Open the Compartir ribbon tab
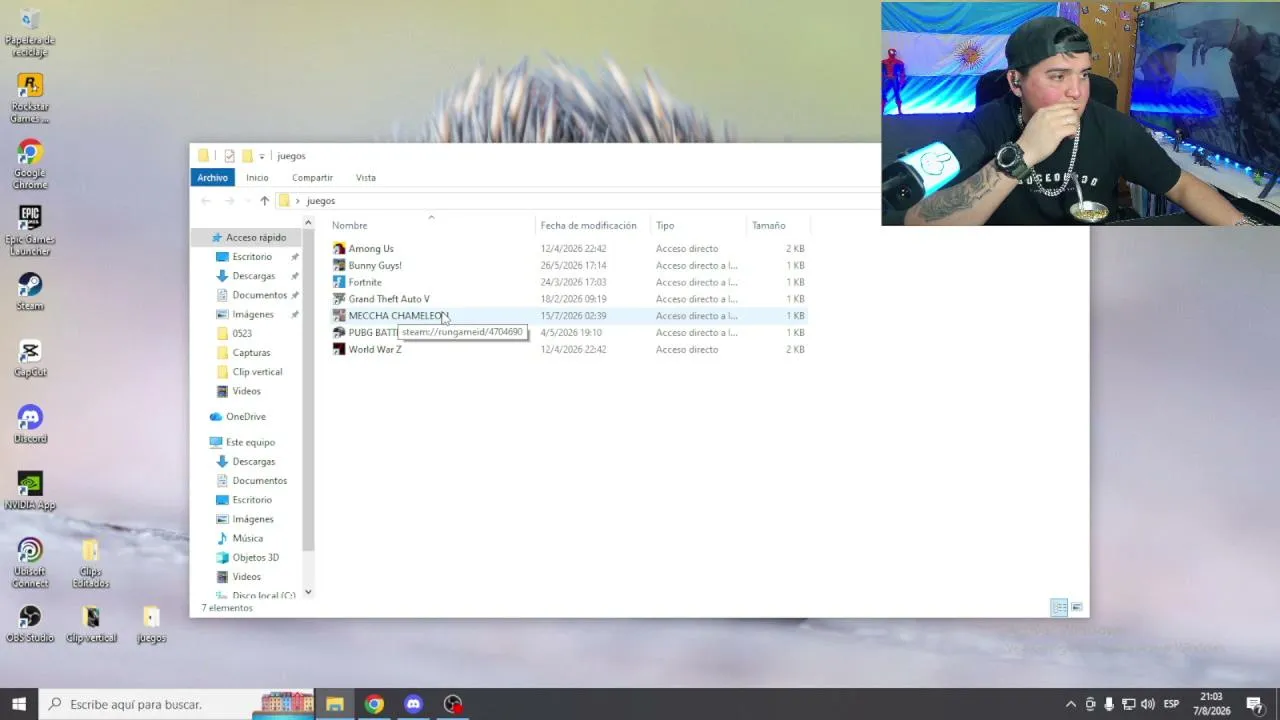 coord(312,177)
